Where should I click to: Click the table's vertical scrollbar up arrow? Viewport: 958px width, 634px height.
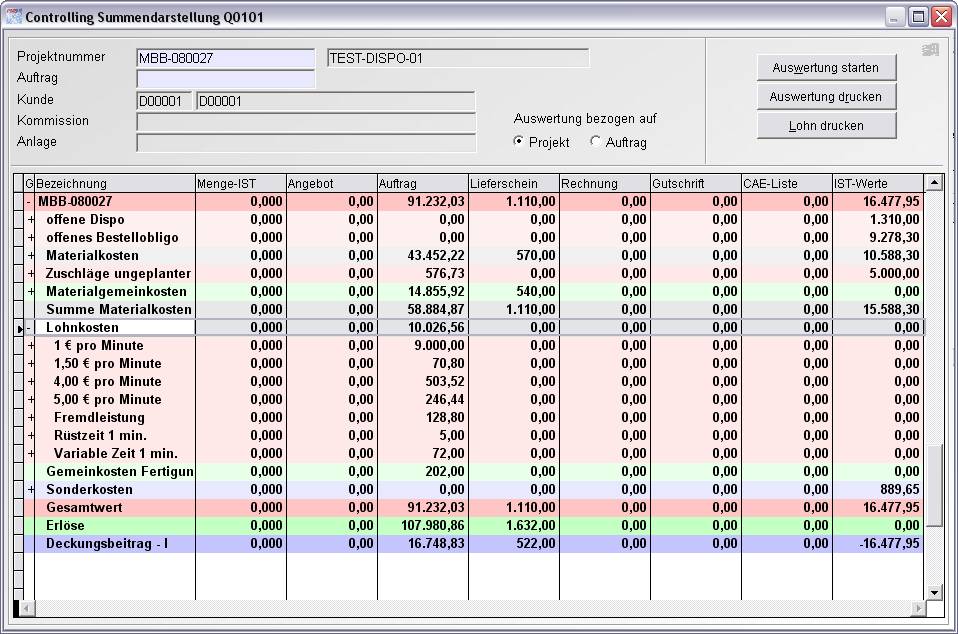(x=934, y=183)
